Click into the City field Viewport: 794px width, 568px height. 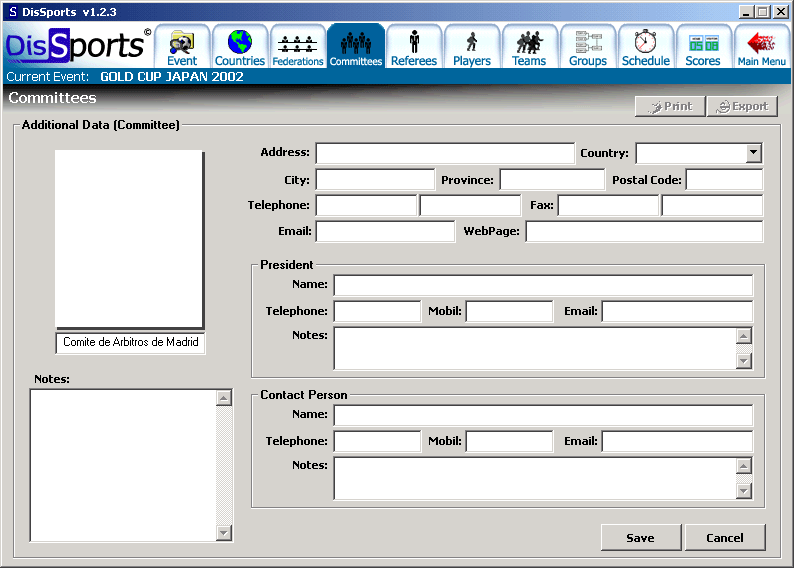pos(375,180)
